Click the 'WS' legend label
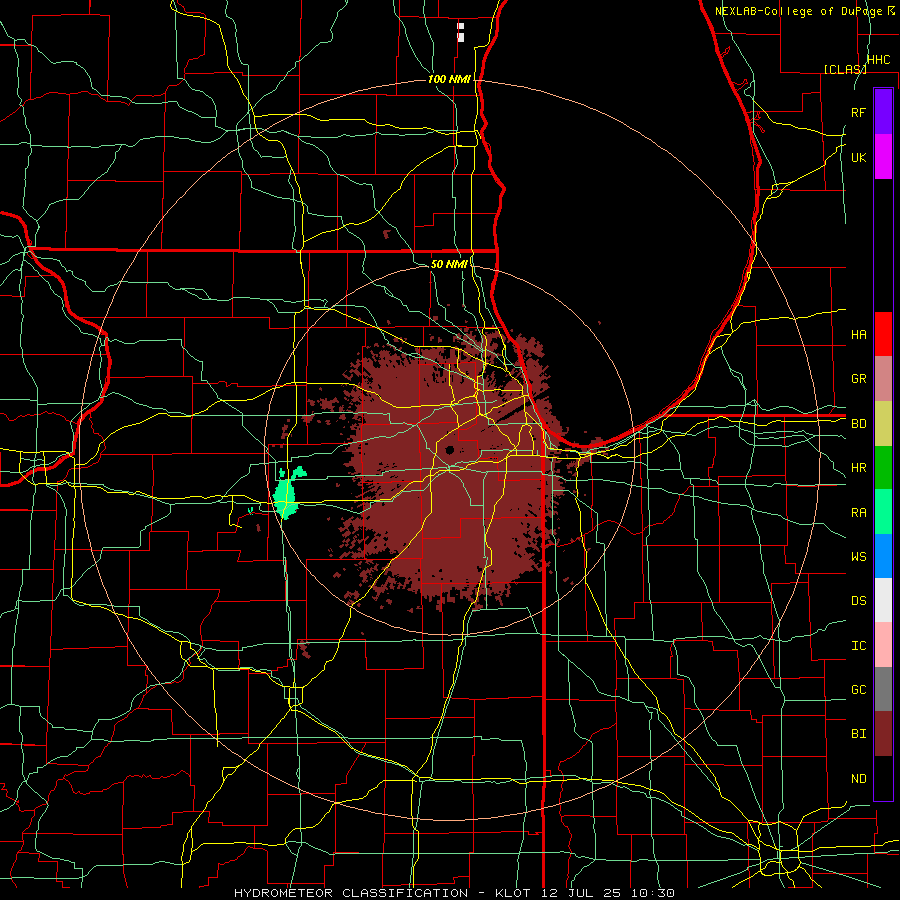 pyautogui.click(x=858, y=556)
